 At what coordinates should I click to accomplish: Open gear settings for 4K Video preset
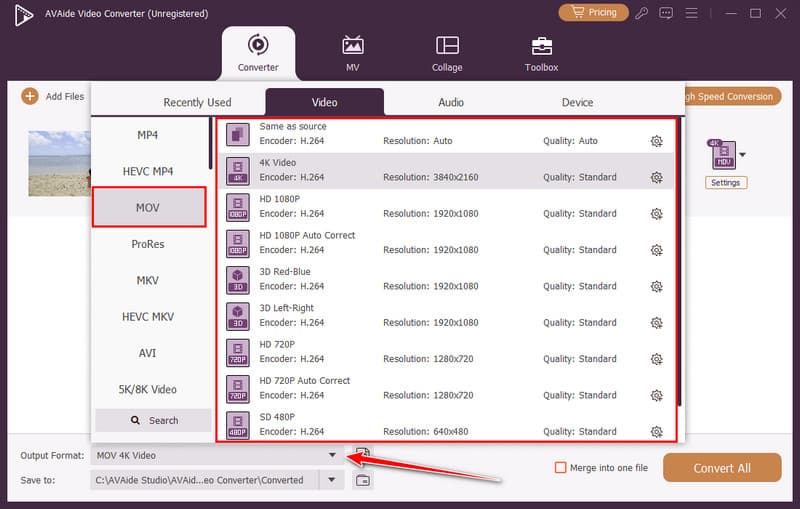pos(656,177)
